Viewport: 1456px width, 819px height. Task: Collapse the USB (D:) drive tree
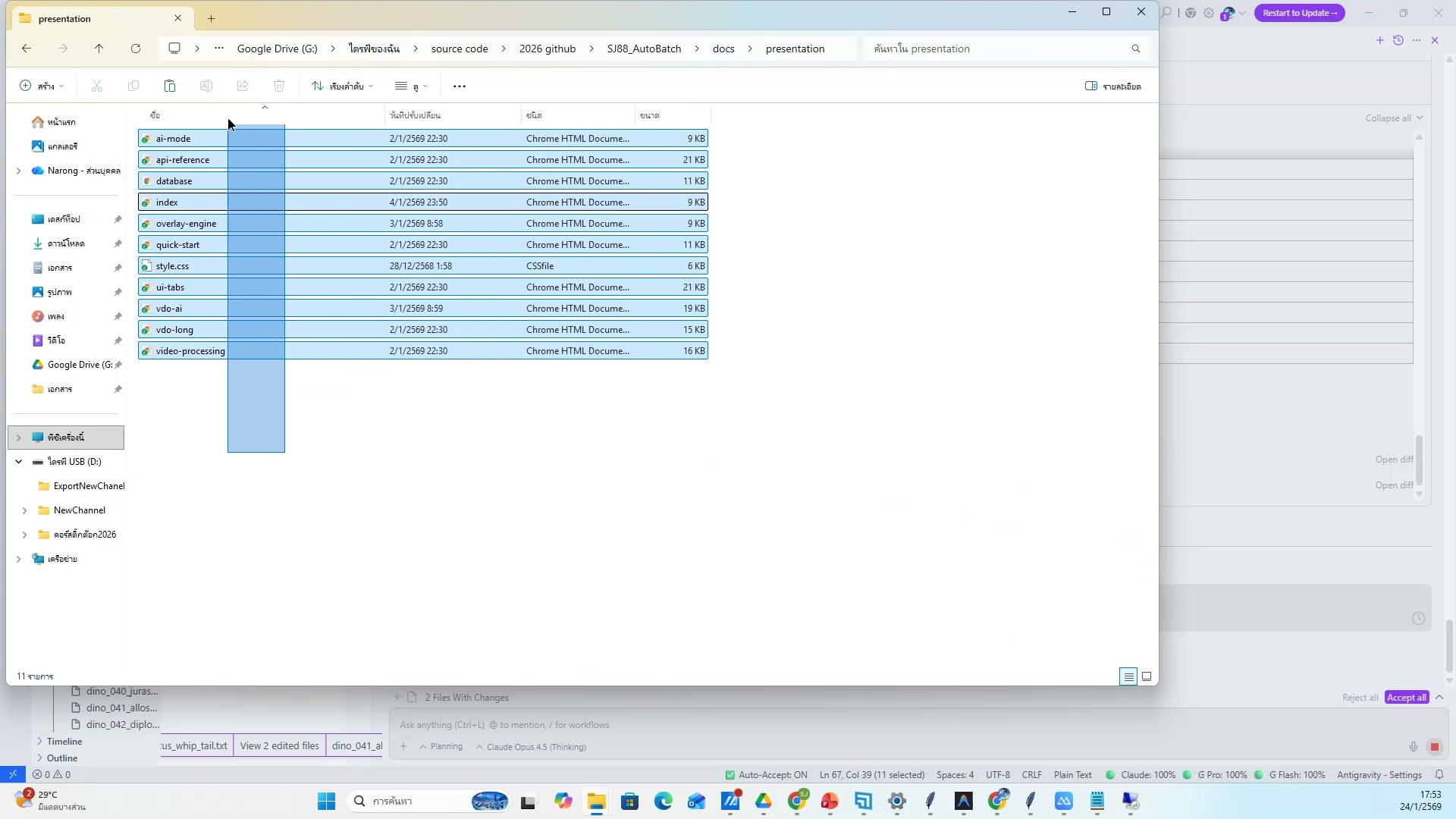click(x=19, y=462)
